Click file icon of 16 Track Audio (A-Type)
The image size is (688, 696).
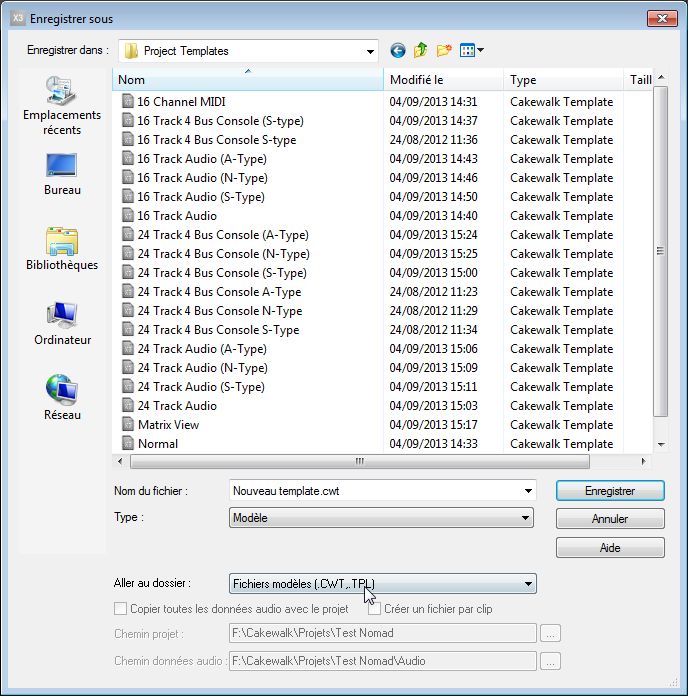(127, 158)
